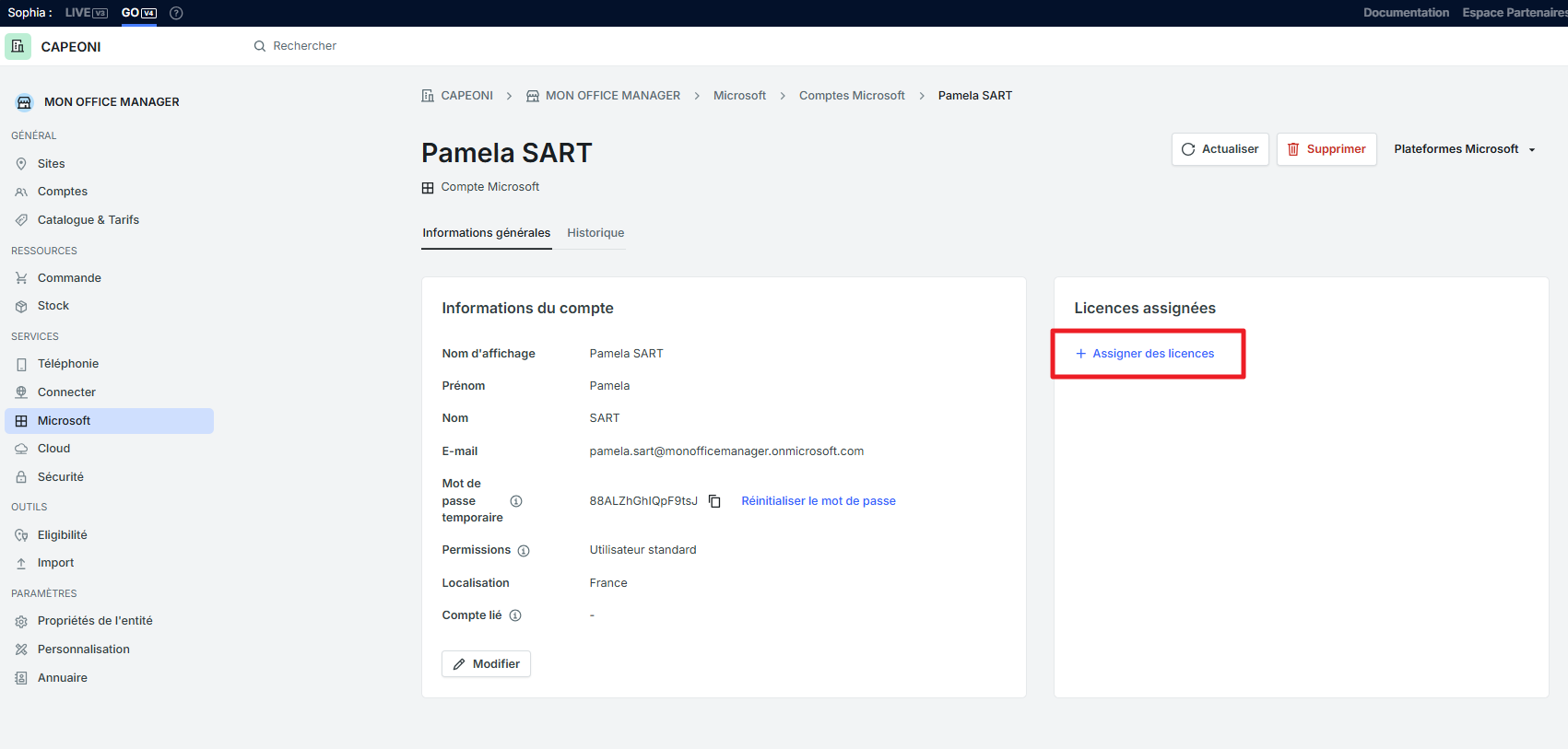Expand the Plateformes Microsoft dropdown
This screenshot has width=1568, height=749.
click(x=1465, y=149)
